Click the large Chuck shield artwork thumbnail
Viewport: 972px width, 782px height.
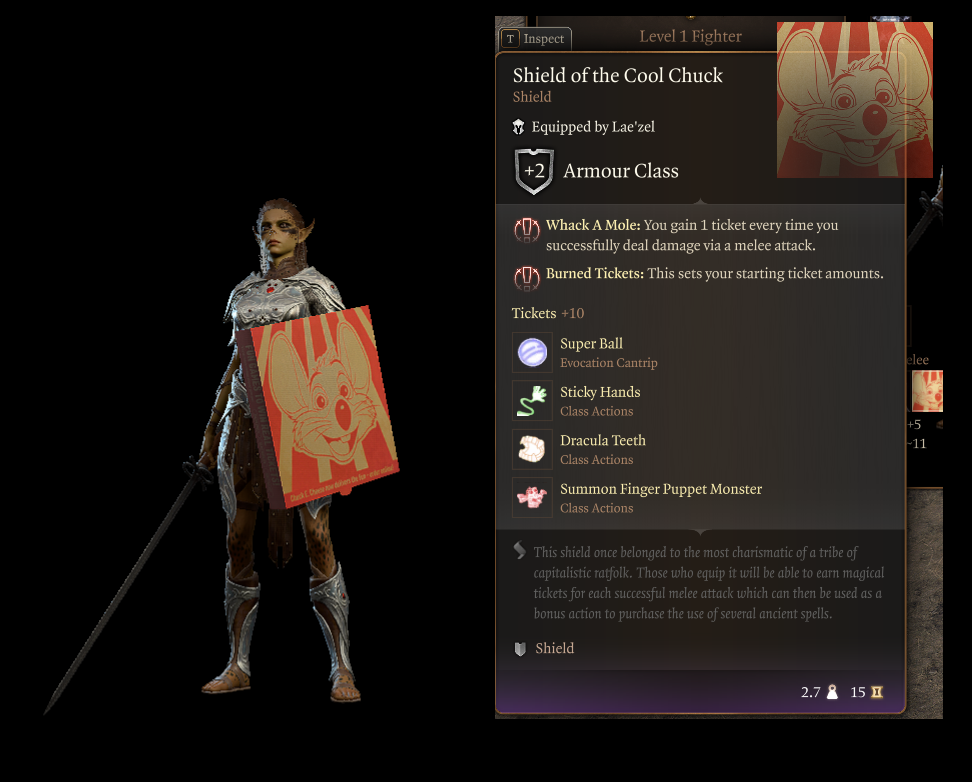pos(855,100)
